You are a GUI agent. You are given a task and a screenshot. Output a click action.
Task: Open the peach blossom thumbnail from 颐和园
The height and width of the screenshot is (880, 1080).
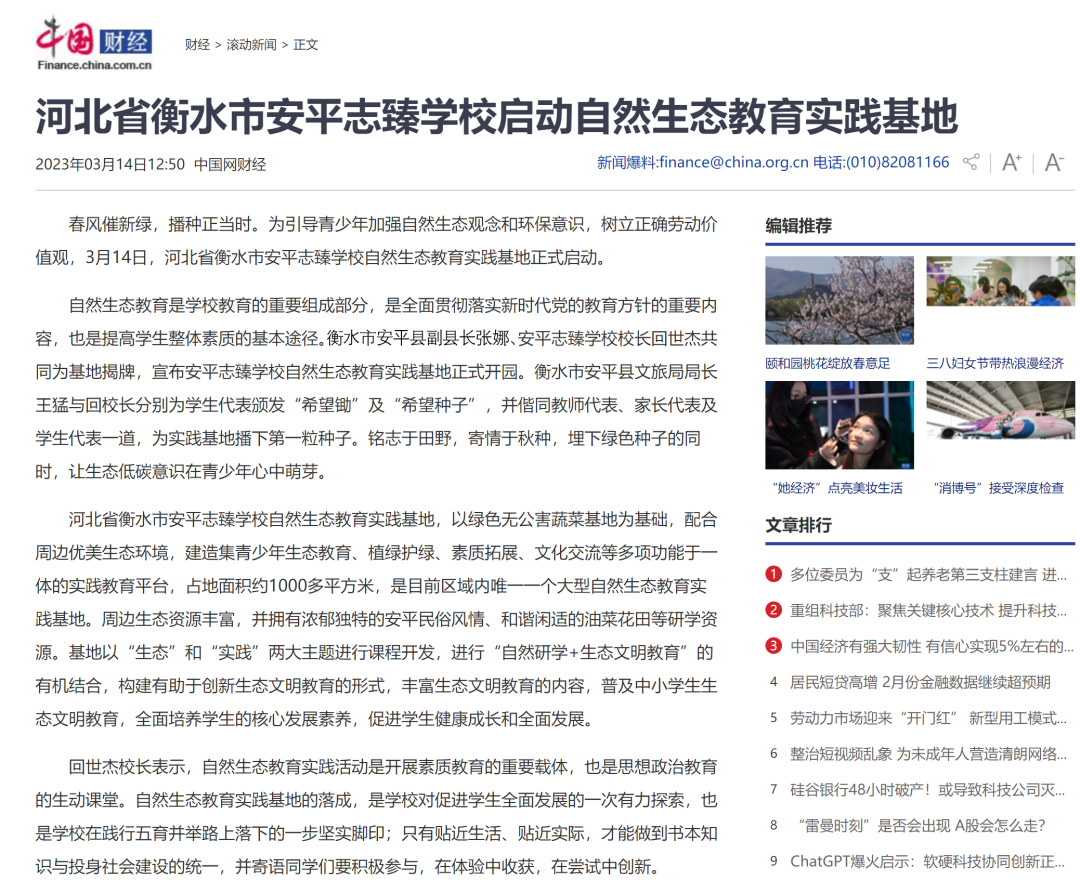839,300
